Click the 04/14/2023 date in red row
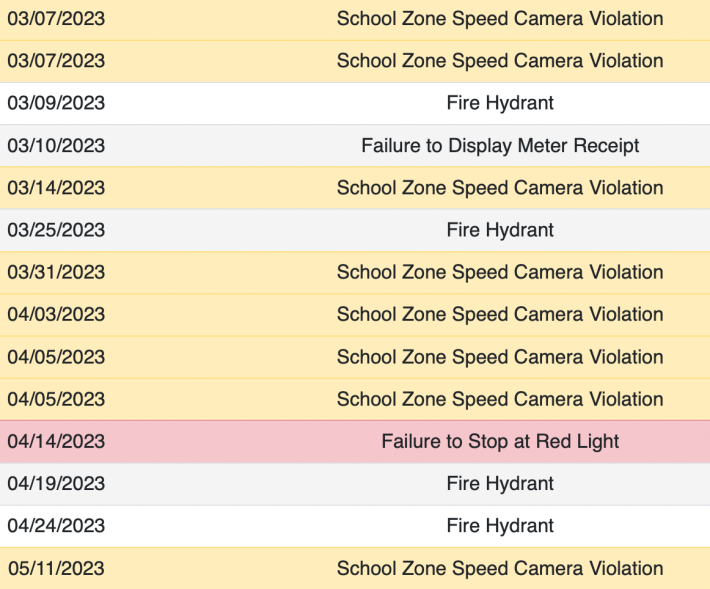This screenshot has height=589, width=710. [56, 441]
